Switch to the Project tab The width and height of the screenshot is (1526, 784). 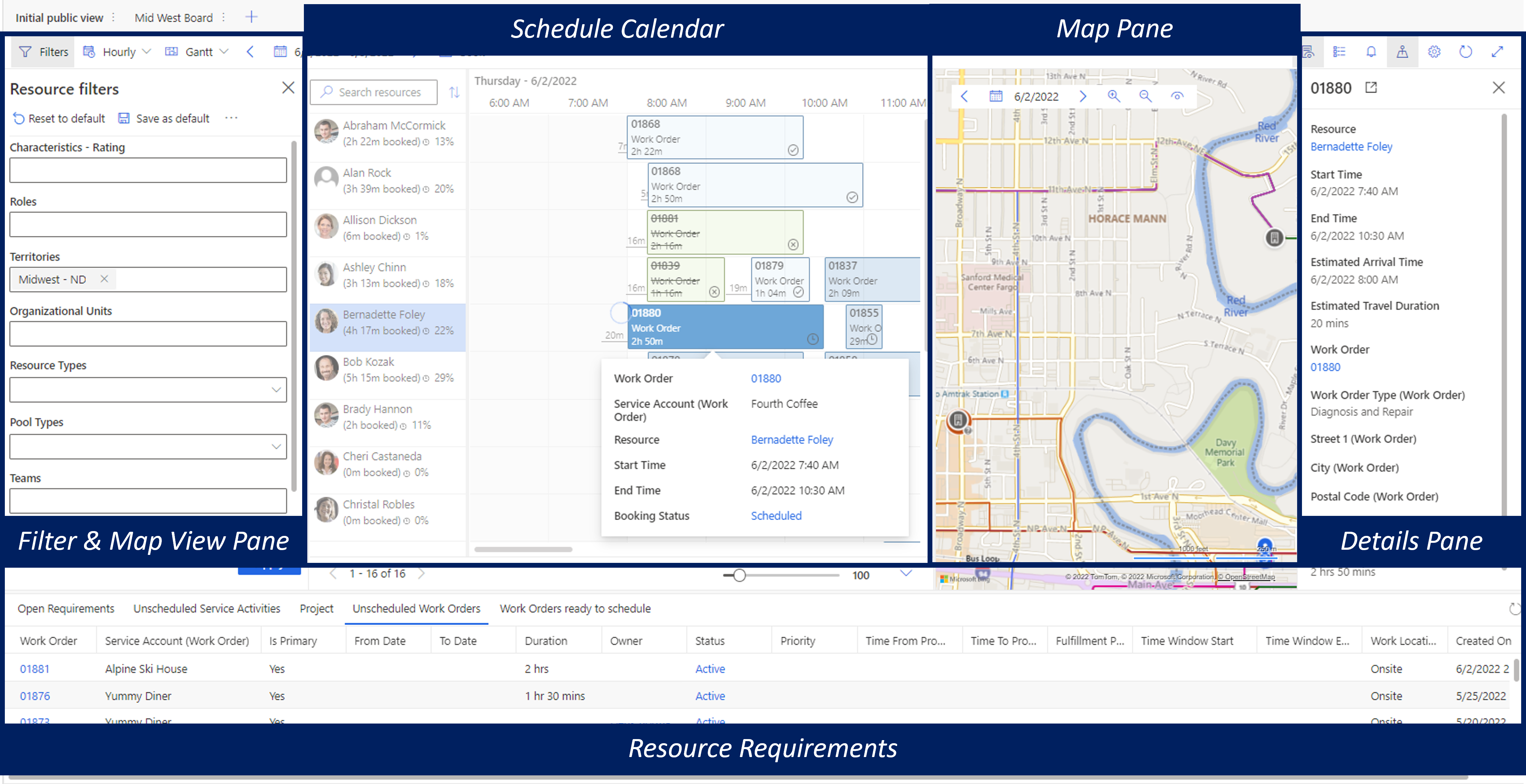[x=316, y=609]
